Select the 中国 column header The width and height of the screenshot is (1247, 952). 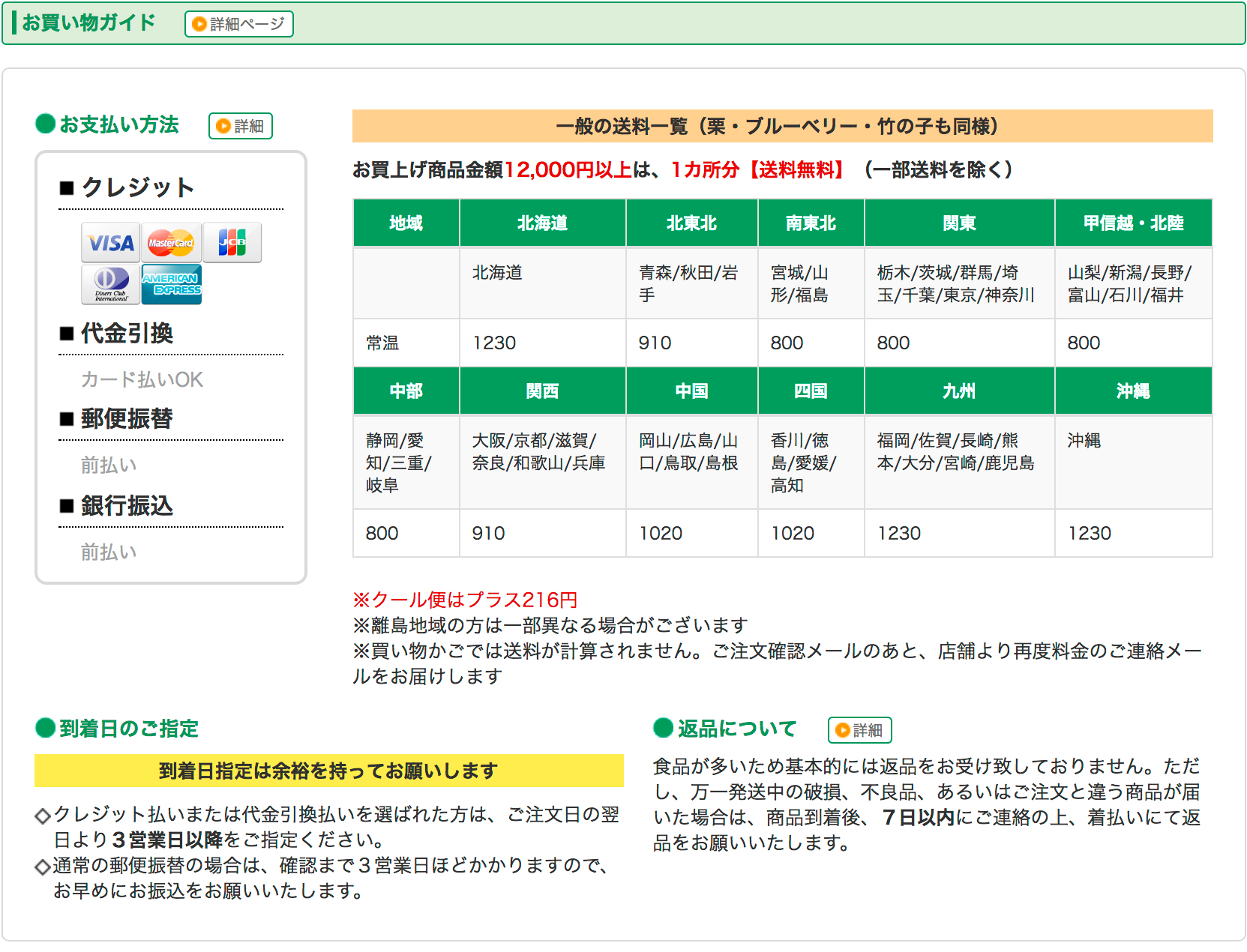[x=691, y=391]
